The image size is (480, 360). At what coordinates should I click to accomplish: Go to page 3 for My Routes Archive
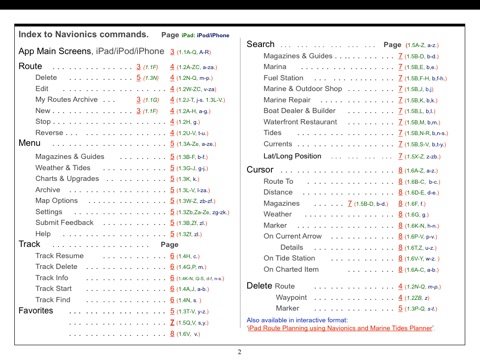click(x=138, y=100)
